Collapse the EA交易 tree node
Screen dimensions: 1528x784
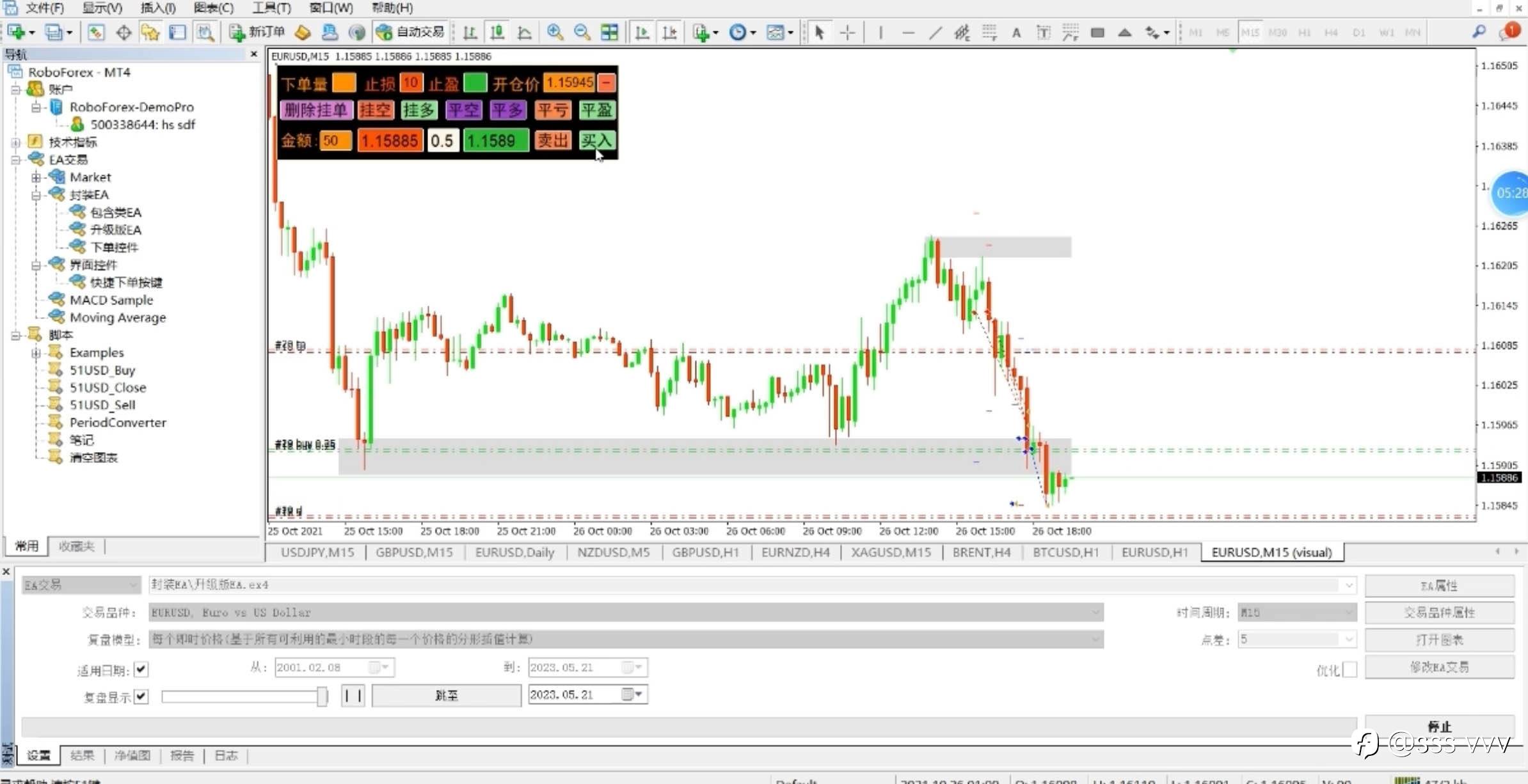pos(16,160)
